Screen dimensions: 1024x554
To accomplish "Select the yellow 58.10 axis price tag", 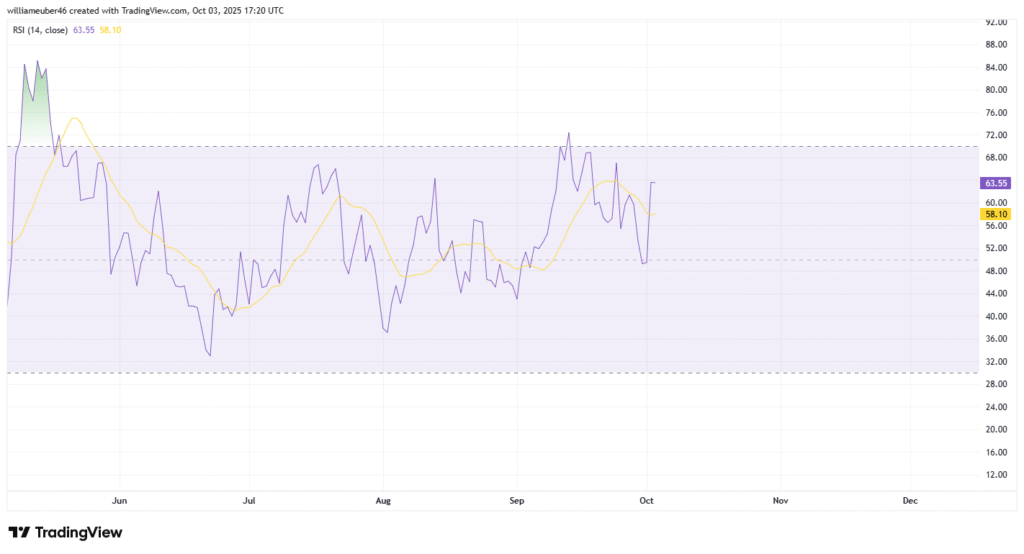I will (995, 214).
